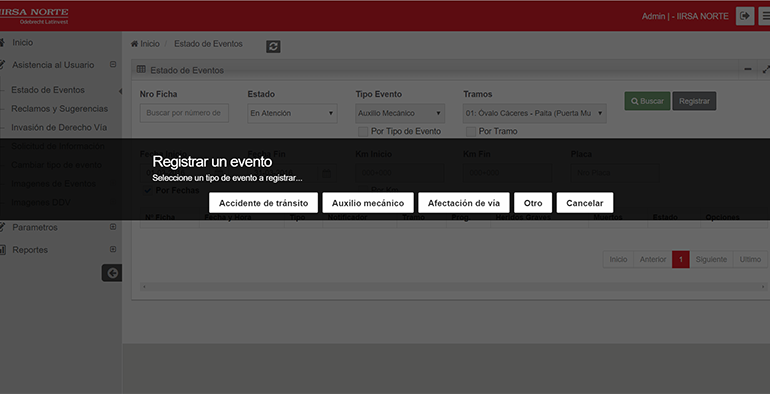Go to the Siguiente pagination page
The width and height of the screenshot is (770, 394).
711,259
